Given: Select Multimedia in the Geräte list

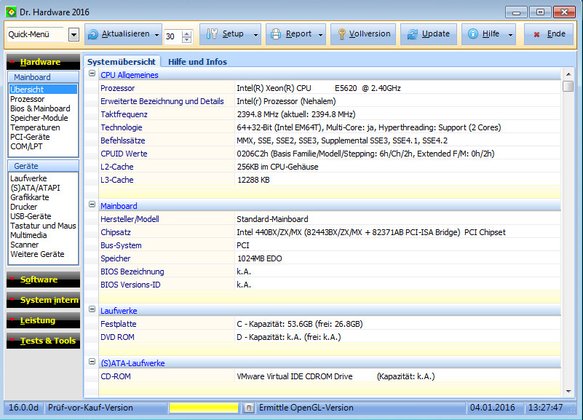Looking at the screenshot, I should (x=28, y=235).
